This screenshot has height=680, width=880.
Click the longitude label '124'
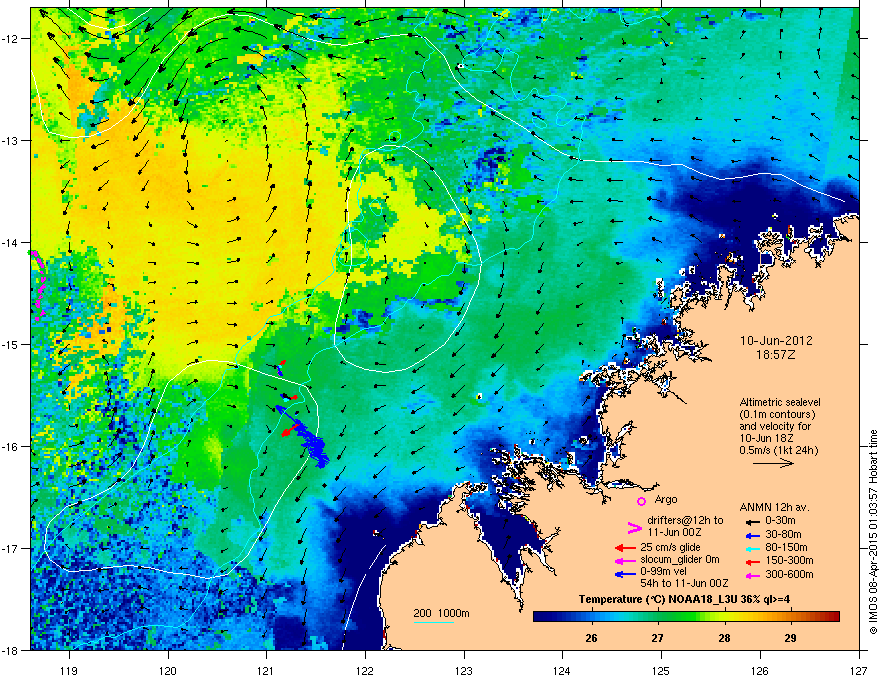pyautogui.click(x=563, y=670)
